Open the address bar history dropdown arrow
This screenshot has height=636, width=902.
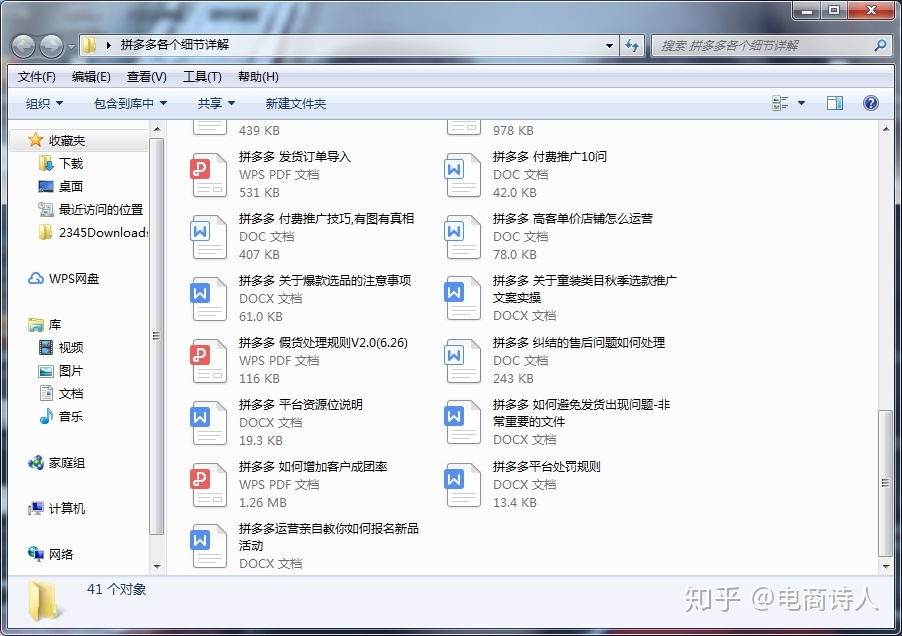pos(610,45)
